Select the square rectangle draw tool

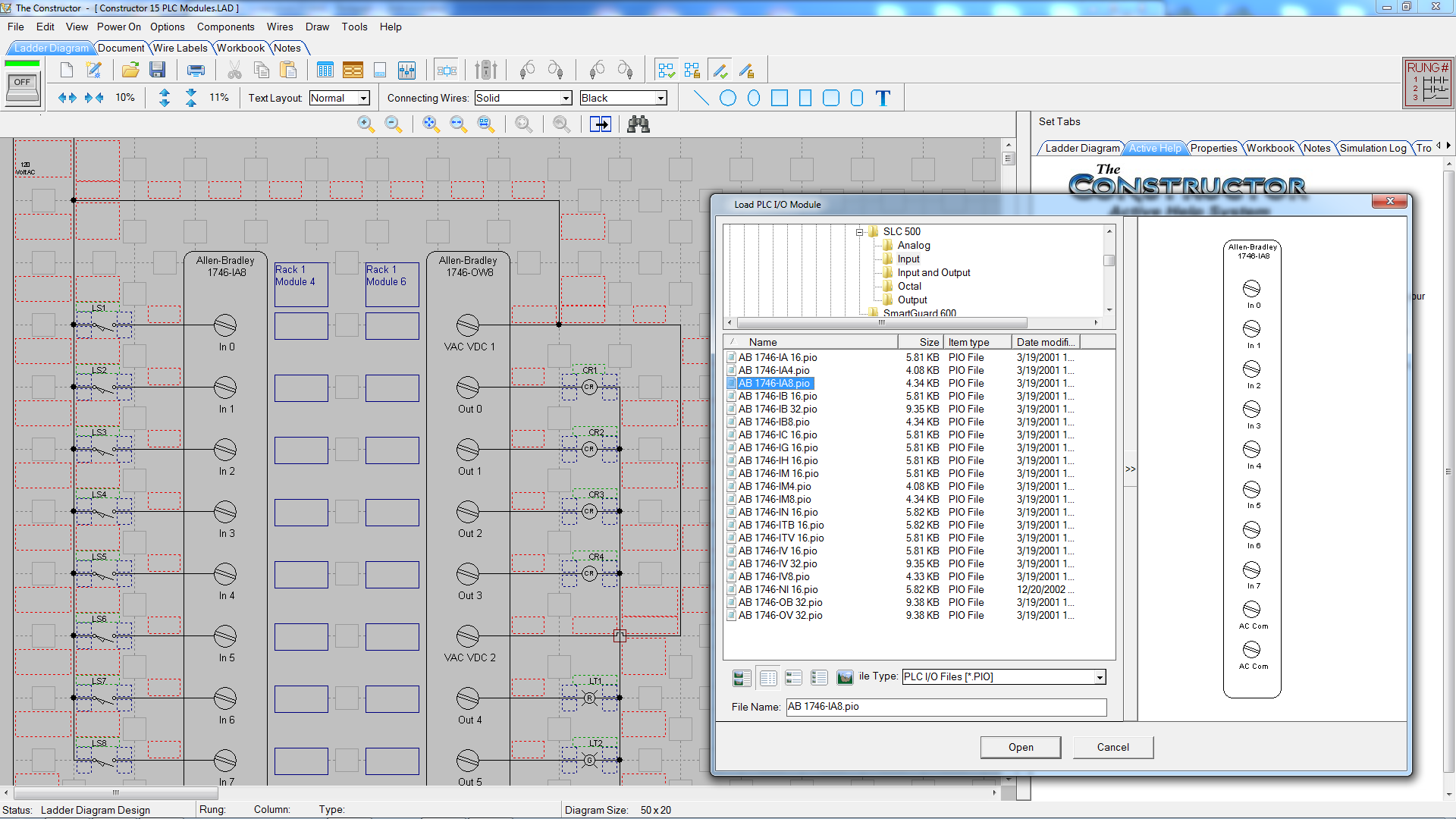pos(780,98)
